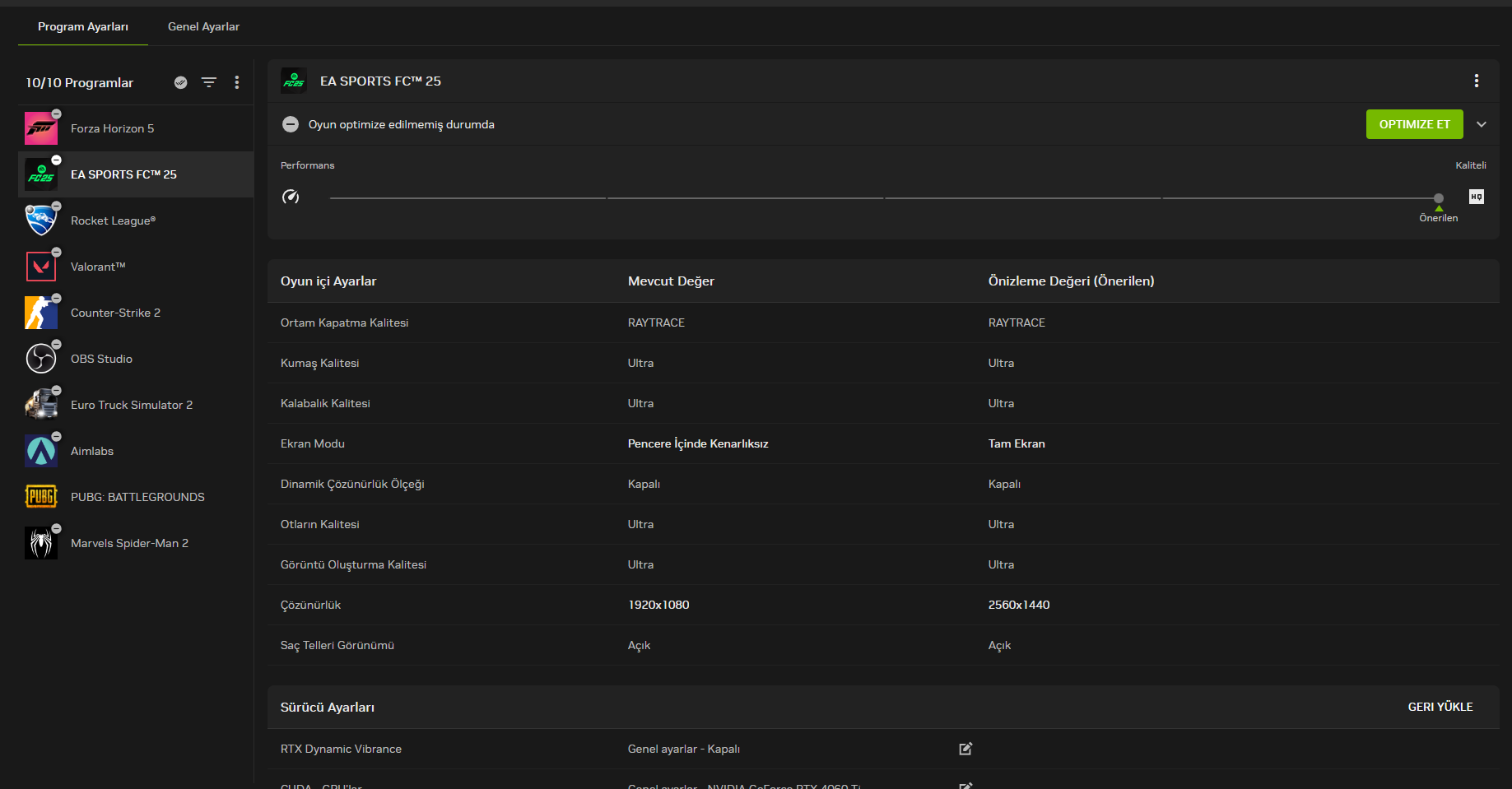Image resolution: width=1512 pixels, height=789 pixels.
Task: Click Ekran Modu setting label
Action: [313, 443]
